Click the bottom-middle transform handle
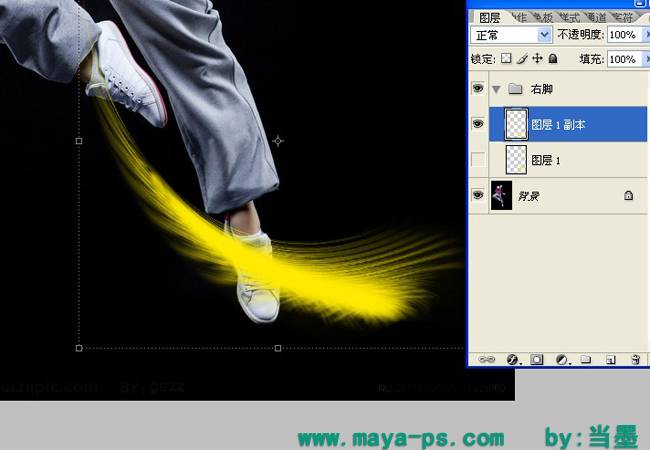The height and width of the screenshot is (450, 650). pyautogui.click(x=278, y=348)
